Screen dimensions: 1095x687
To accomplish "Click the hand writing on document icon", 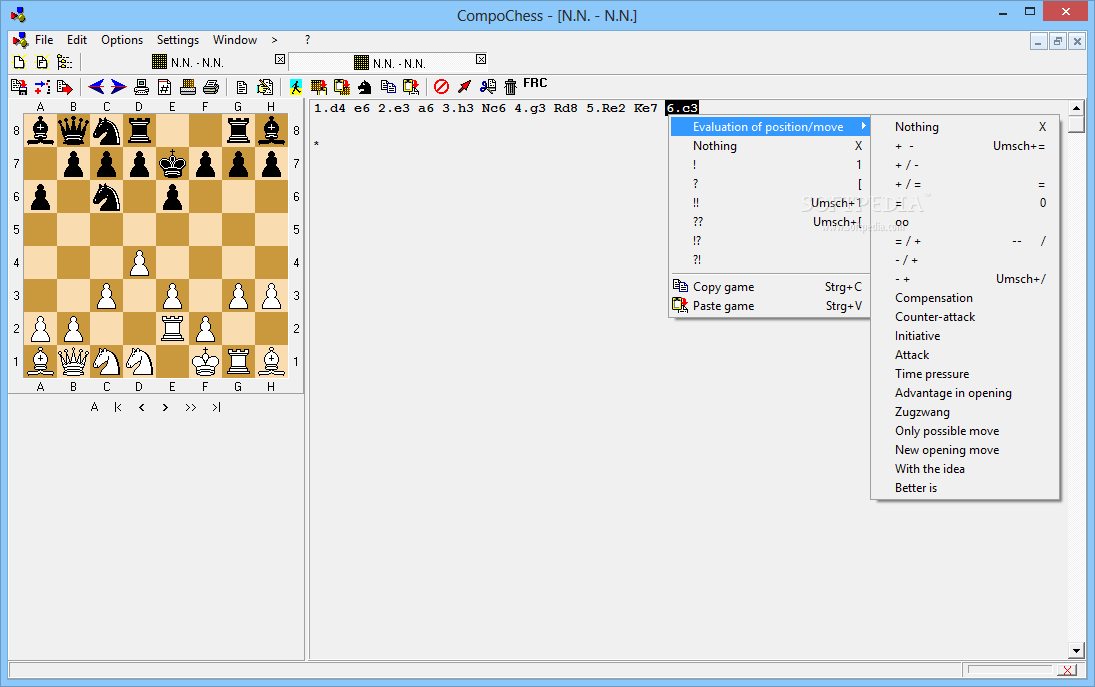I will pyautogui.click(x=265, y=87).
